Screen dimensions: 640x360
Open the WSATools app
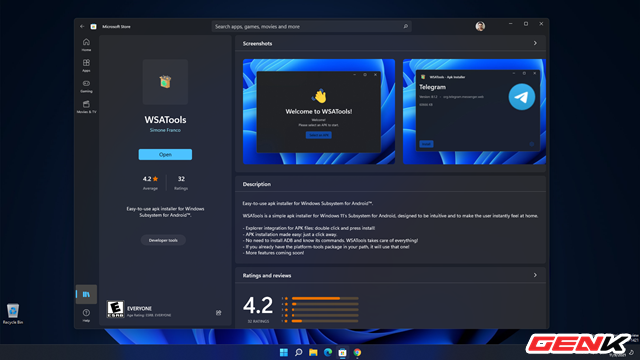pos(165,154)
